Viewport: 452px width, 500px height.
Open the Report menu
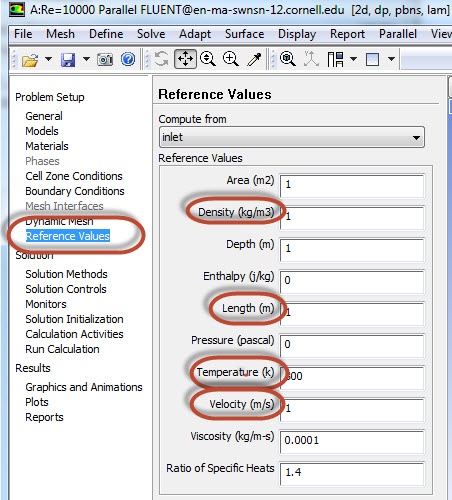[347, 34]
